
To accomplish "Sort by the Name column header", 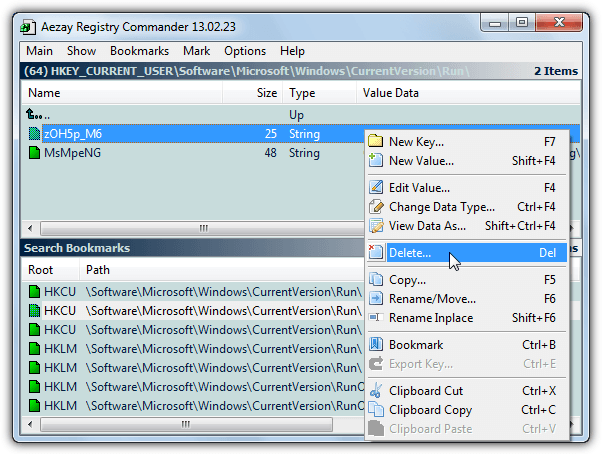I will [x=122, y=93].
